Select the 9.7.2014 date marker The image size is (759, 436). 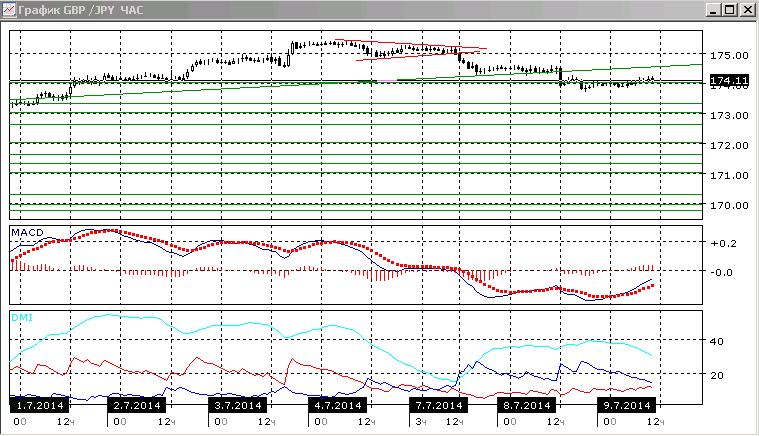pos(626,405)
